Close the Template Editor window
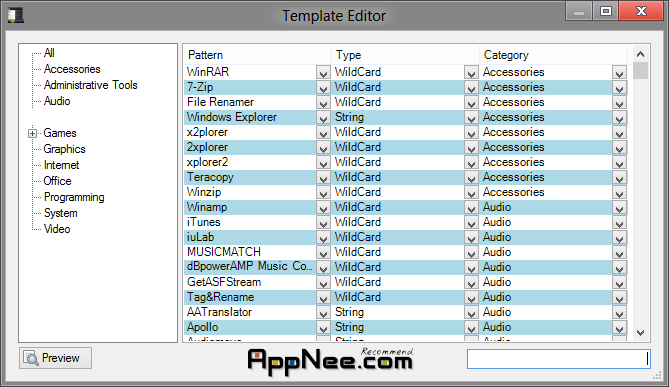The image size is (669, 387). coord(641,11)
